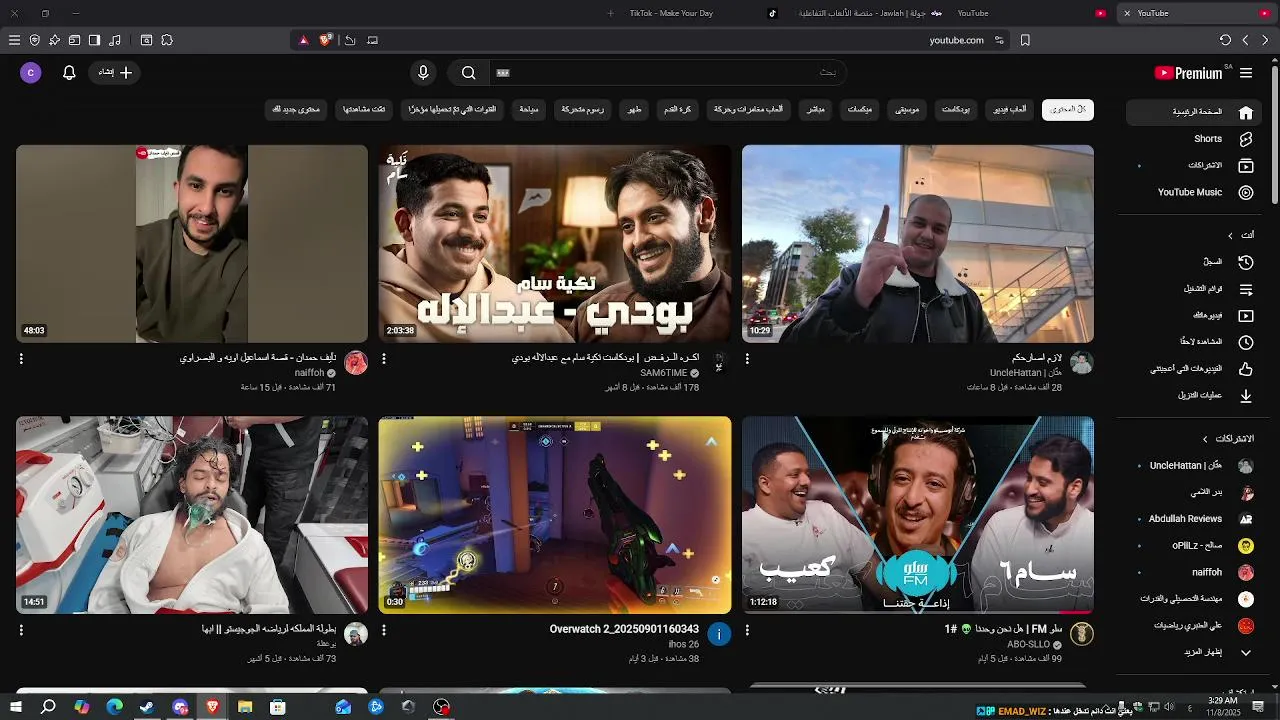Open site settings icon next to youtube.com
The height and width of the screenshot is (720, 1280).
point(999,40)
